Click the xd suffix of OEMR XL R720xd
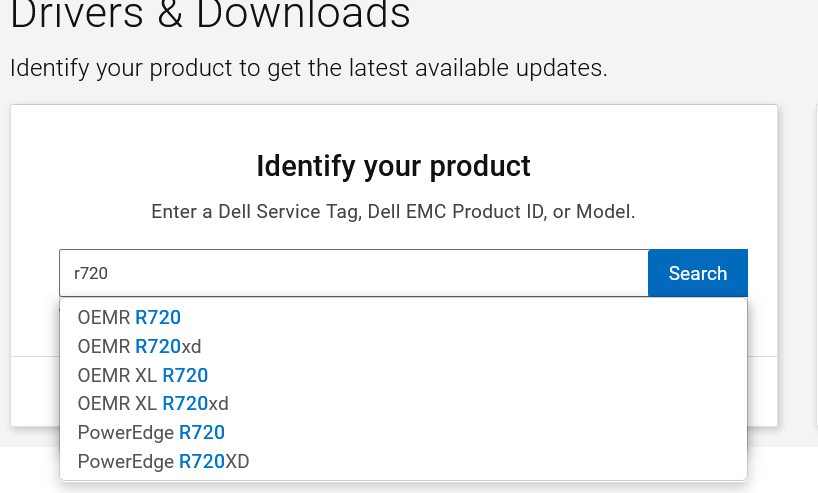 219,404
